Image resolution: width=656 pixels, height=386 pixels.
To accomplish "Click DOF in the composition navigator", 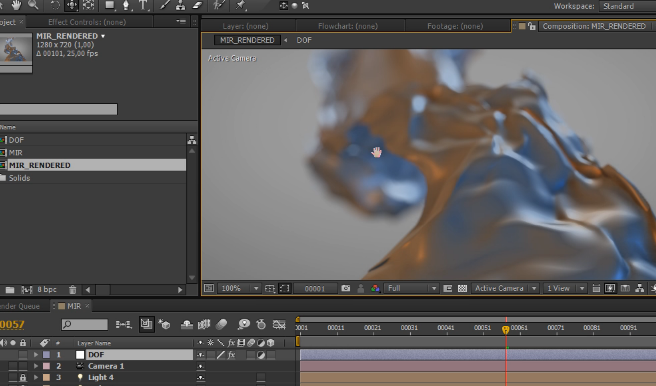I will [304, 40].
